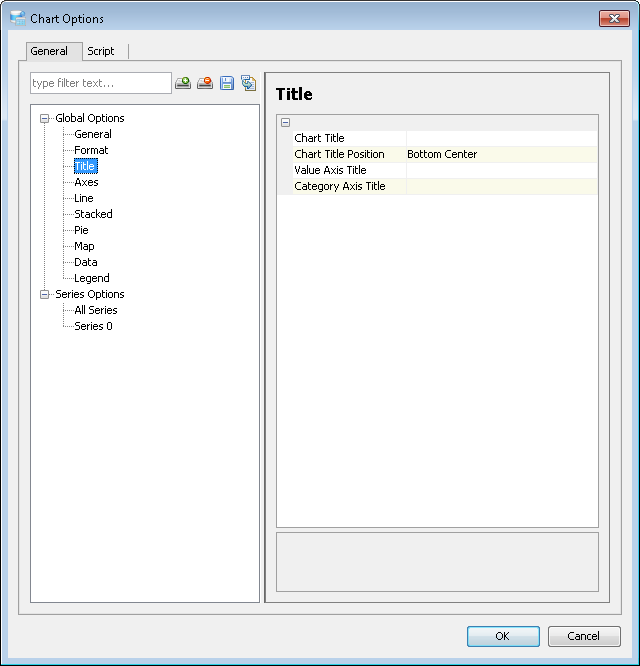
Task: Select the Map tree item
Action: pos(84,246)
